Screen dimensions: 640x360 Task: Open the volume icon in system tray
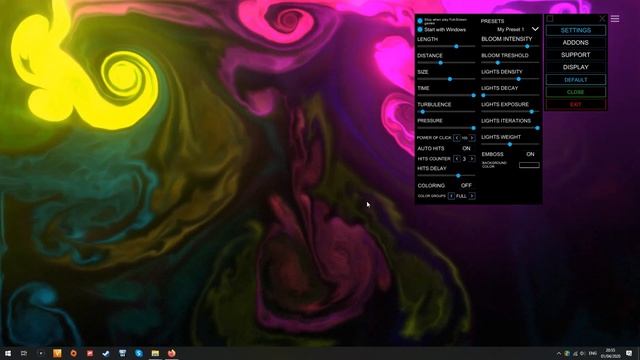tap(582, 353)
